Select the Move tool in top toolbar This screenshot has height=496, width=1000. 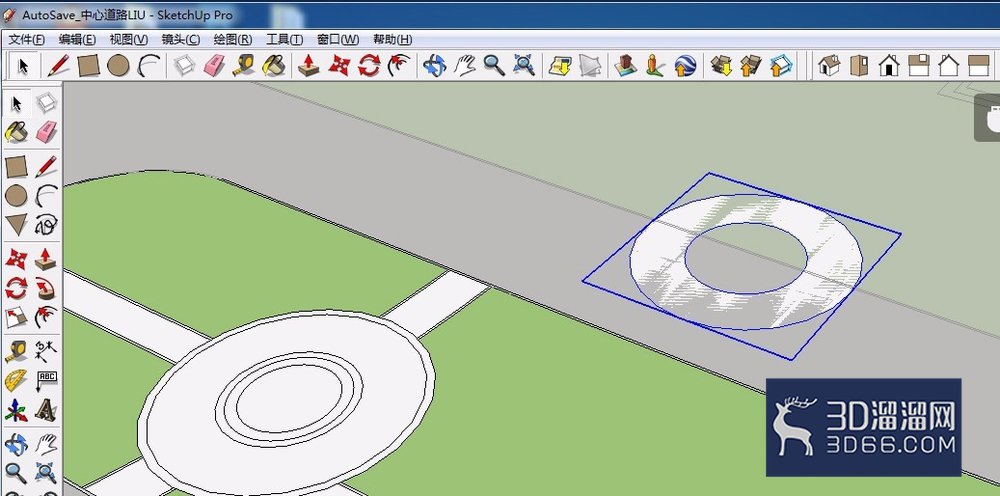[x=339, y=65]
